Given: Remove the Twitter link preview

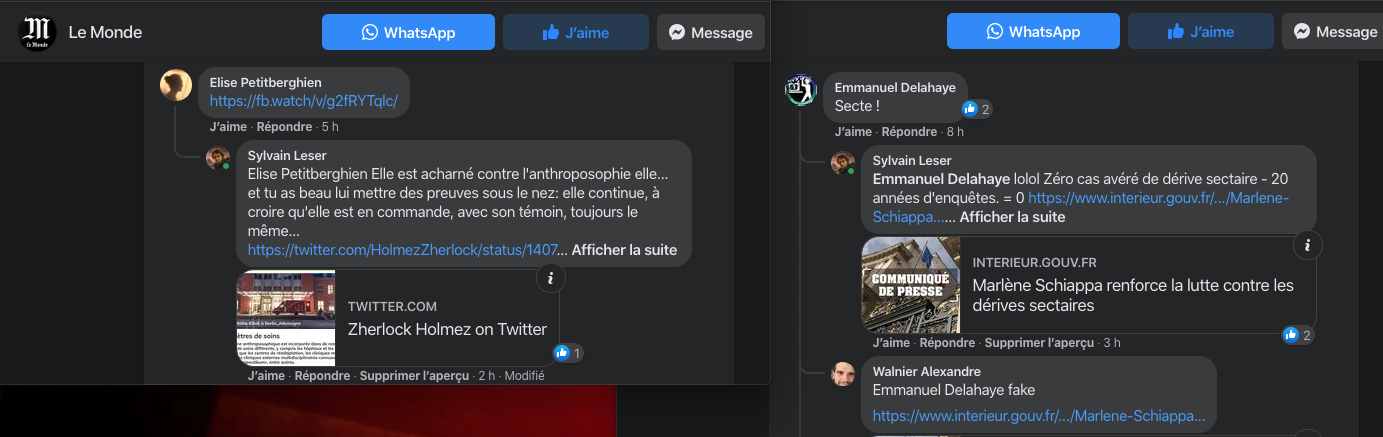Looking at the screenshot, I should pos(414,376).
